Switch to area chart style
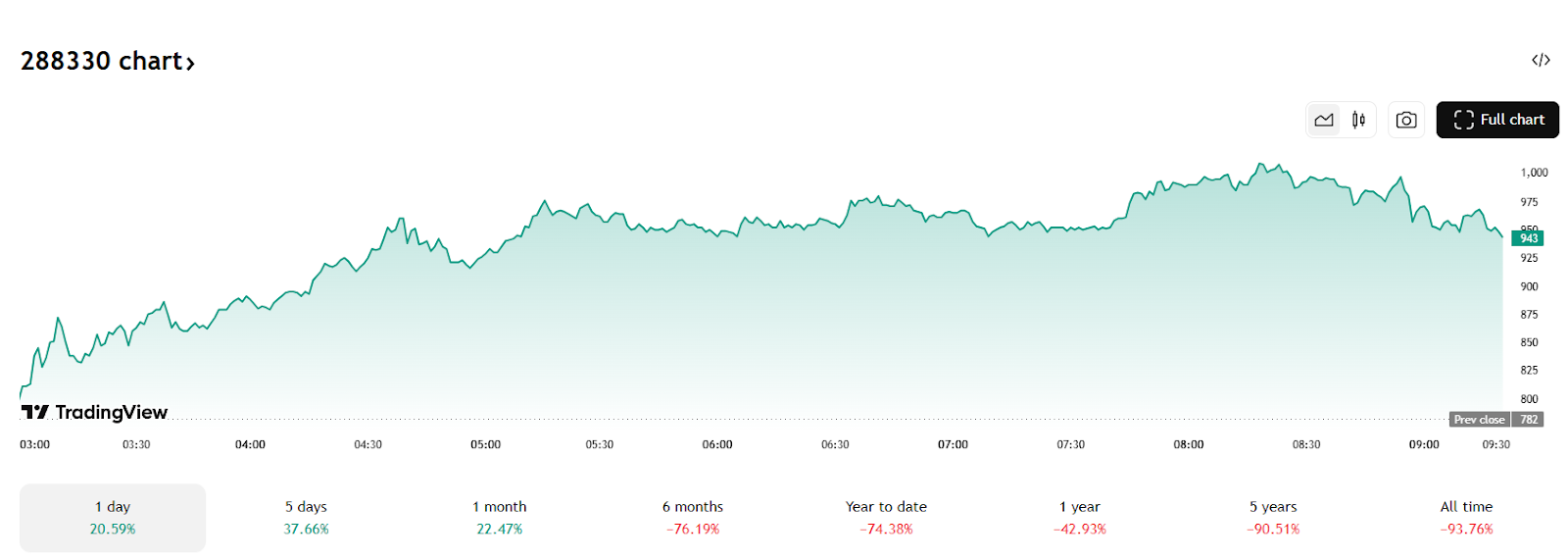Viewport: 1568px width, 559px height. 1324,120
